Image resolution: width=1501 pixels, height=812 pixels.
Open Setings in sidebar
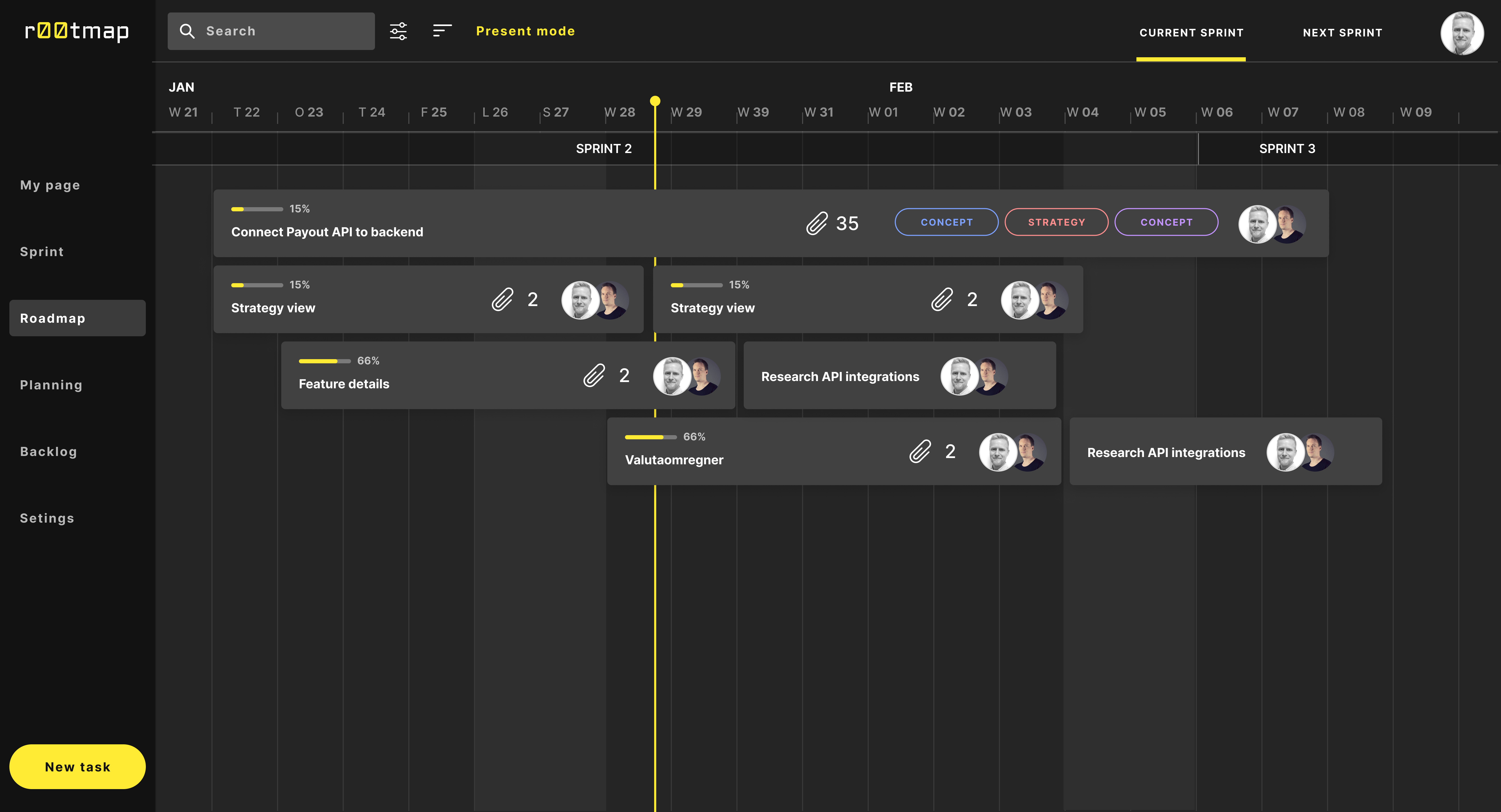[x=47, y=518]
